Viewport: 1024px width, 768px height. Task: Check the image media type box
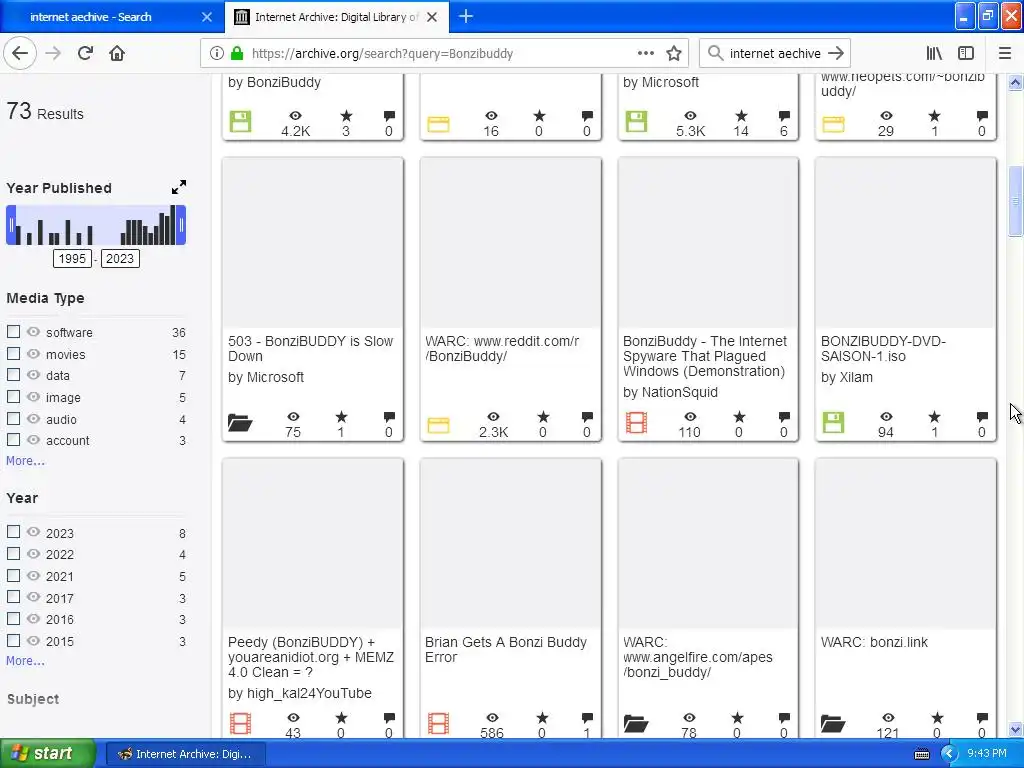13,396
